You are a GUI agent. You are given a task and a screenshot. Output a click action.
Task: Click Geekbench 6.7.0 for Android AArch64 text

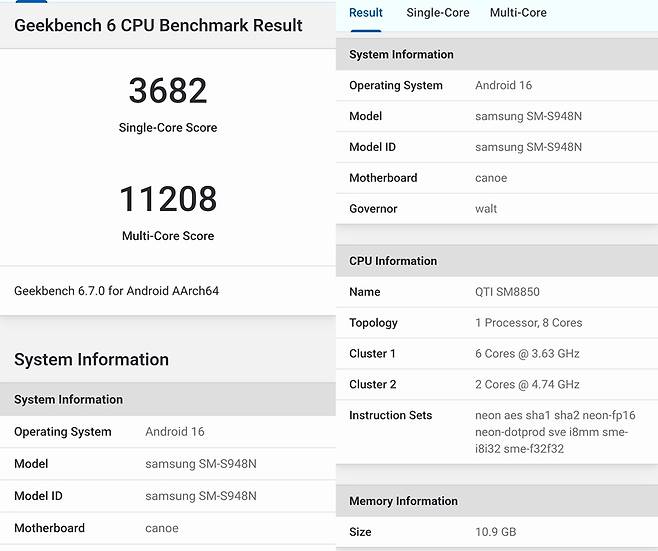pyautogui.click(x=117, y=291)
